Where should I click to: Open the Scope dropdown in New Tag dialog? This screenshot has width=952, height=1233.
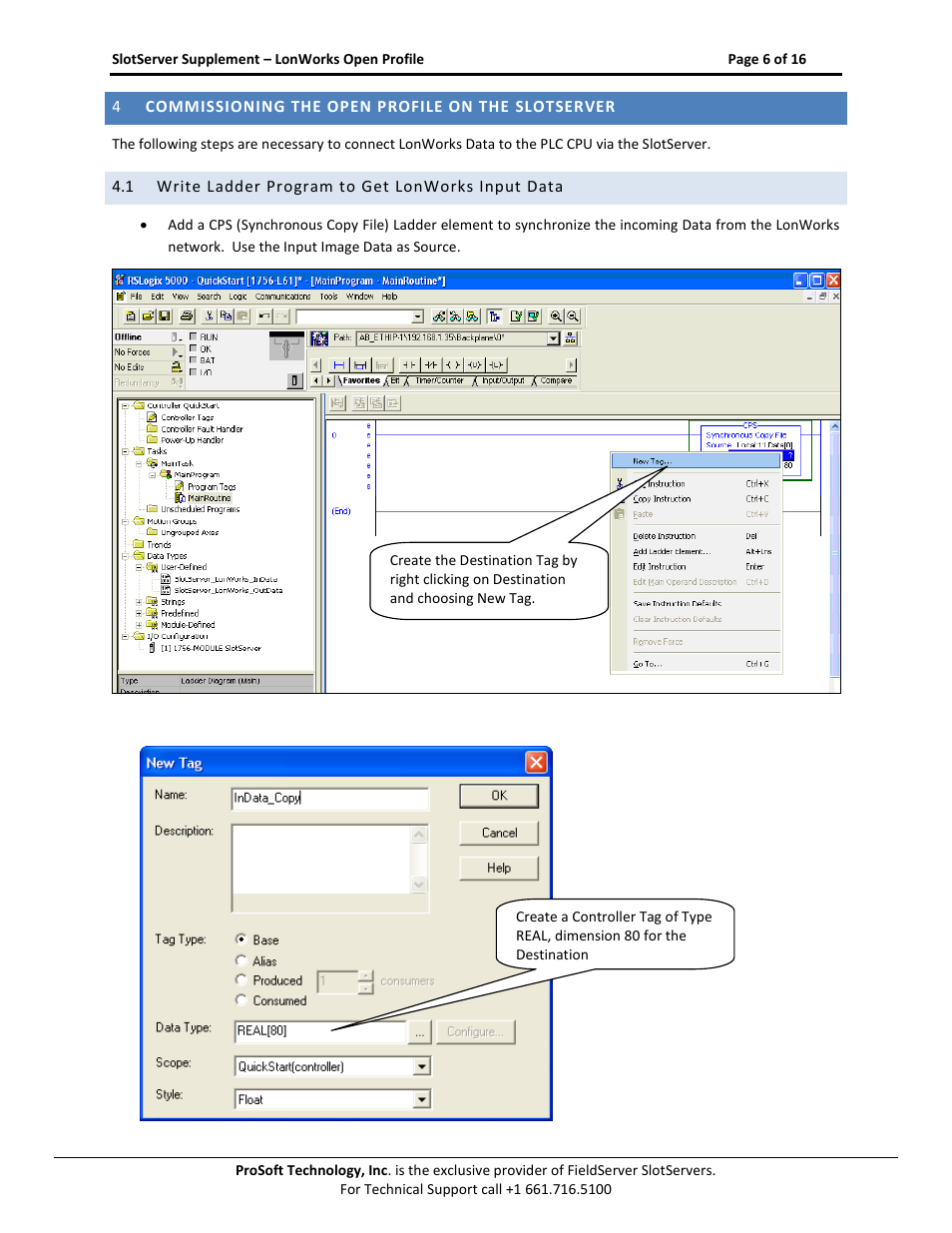[422, 1066]
